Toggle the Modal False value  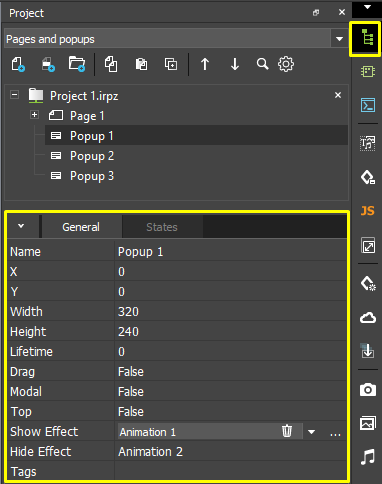tap(231, 392)
